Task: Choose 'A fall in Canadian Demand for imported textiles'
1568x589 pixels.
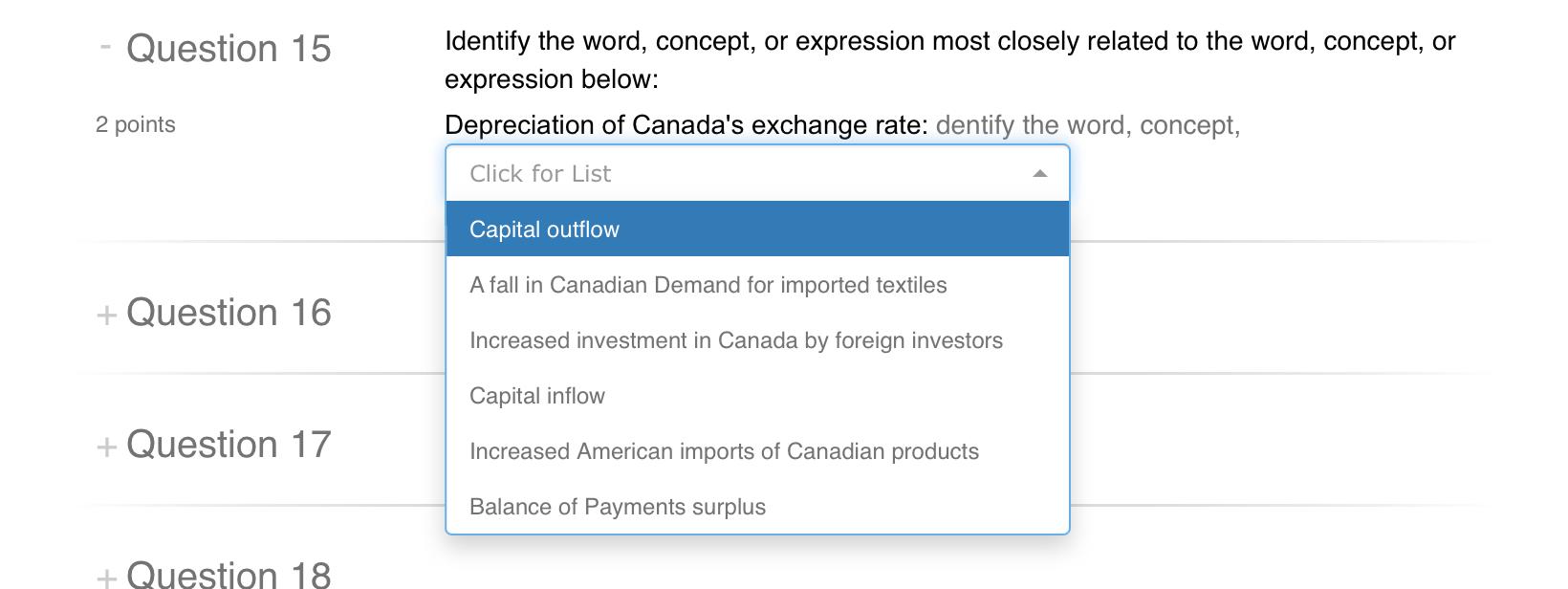Action: tap(708, 285)
